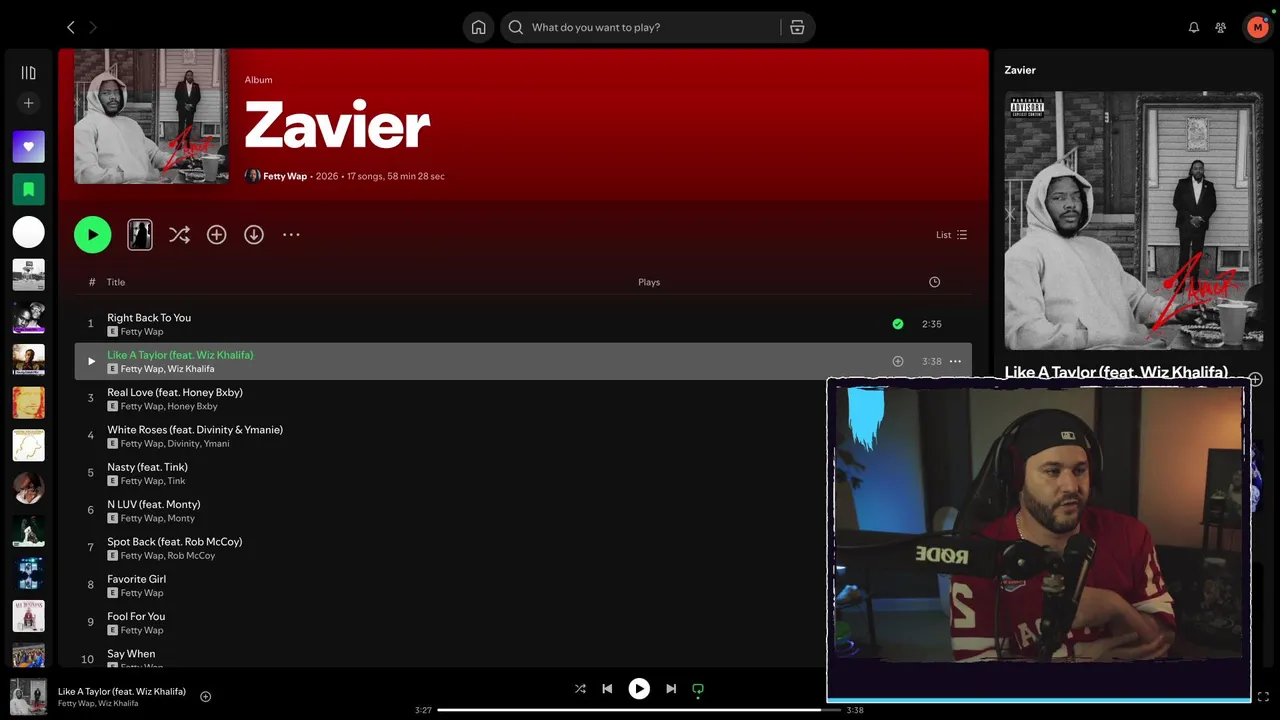Open more options for the Like A Taylor row
This screenshot has width=1280, height=720.
[955, 361]
